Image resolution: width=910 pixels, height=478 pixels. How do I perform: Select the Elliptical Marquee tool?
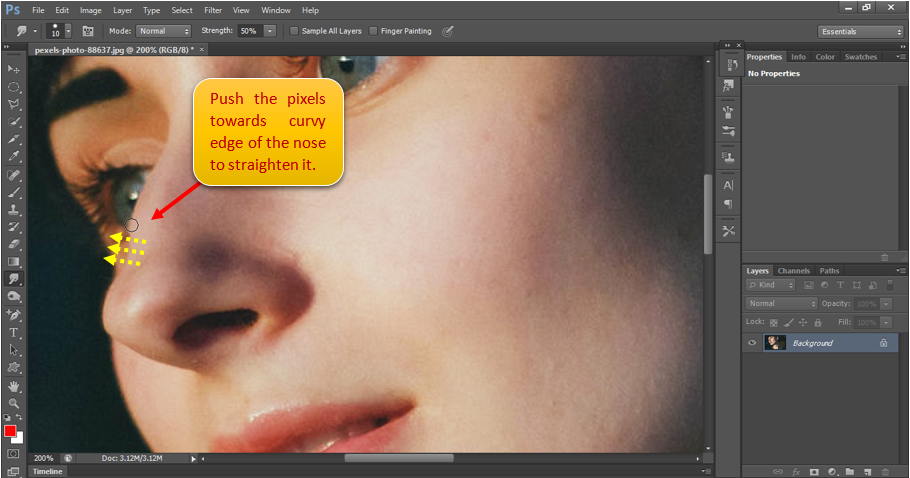coord(13,87)
